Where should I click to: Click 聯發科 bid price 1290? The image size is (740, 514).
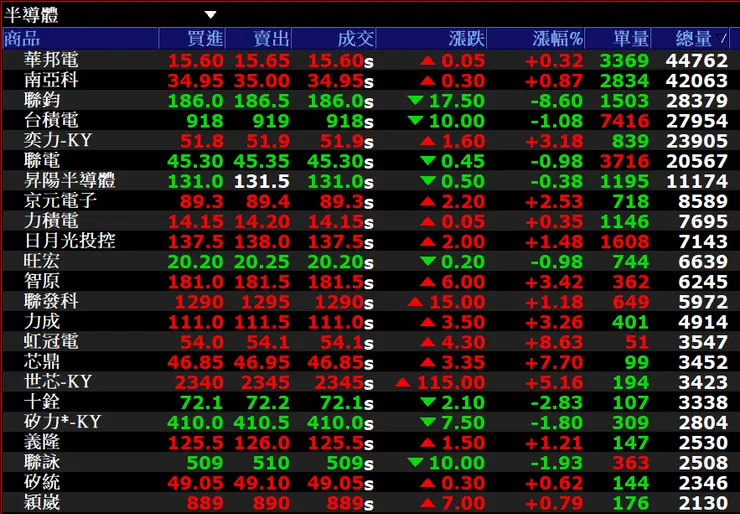[x=199, y=302]
